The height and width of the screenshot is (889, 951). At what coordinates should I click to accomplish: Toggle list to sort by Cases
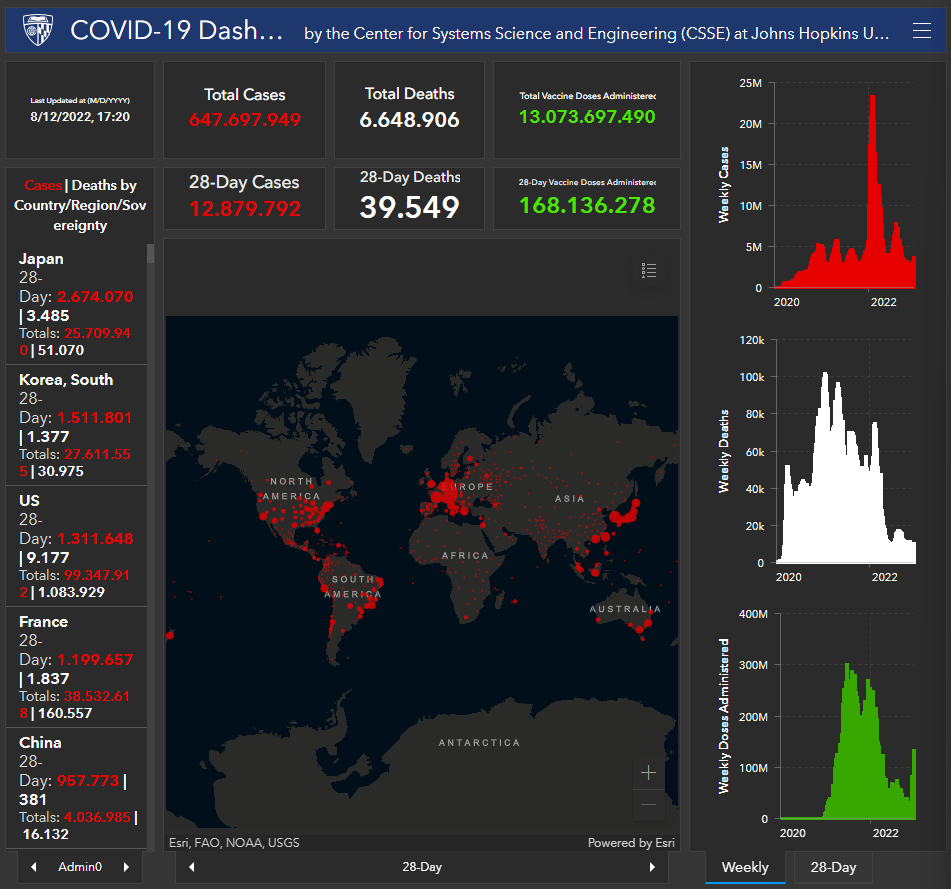[43, 185]
